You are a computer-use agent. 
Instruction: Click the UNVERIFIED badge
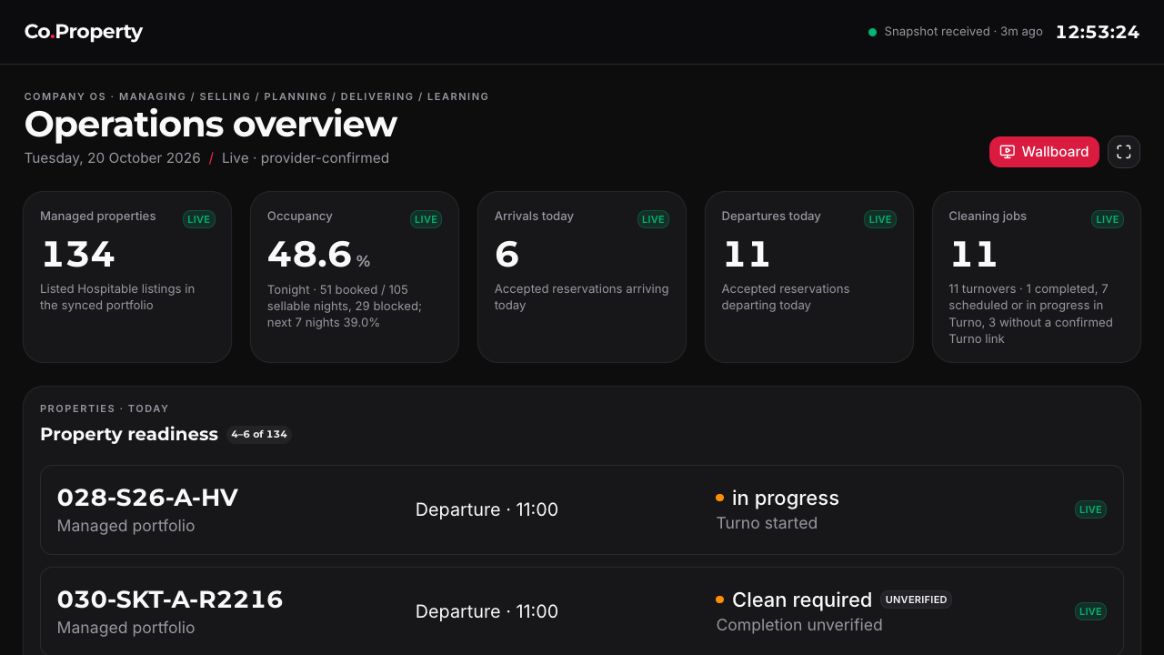916,599
